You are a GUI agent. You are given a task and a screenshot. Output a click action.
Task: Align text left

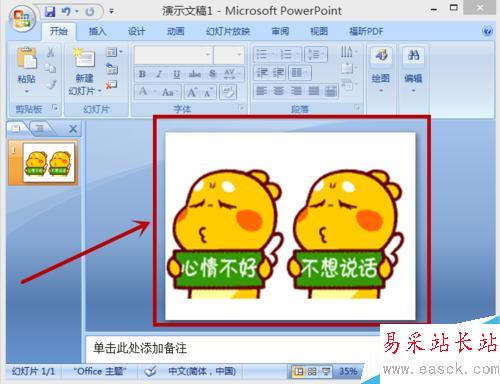tap(262, 91)
